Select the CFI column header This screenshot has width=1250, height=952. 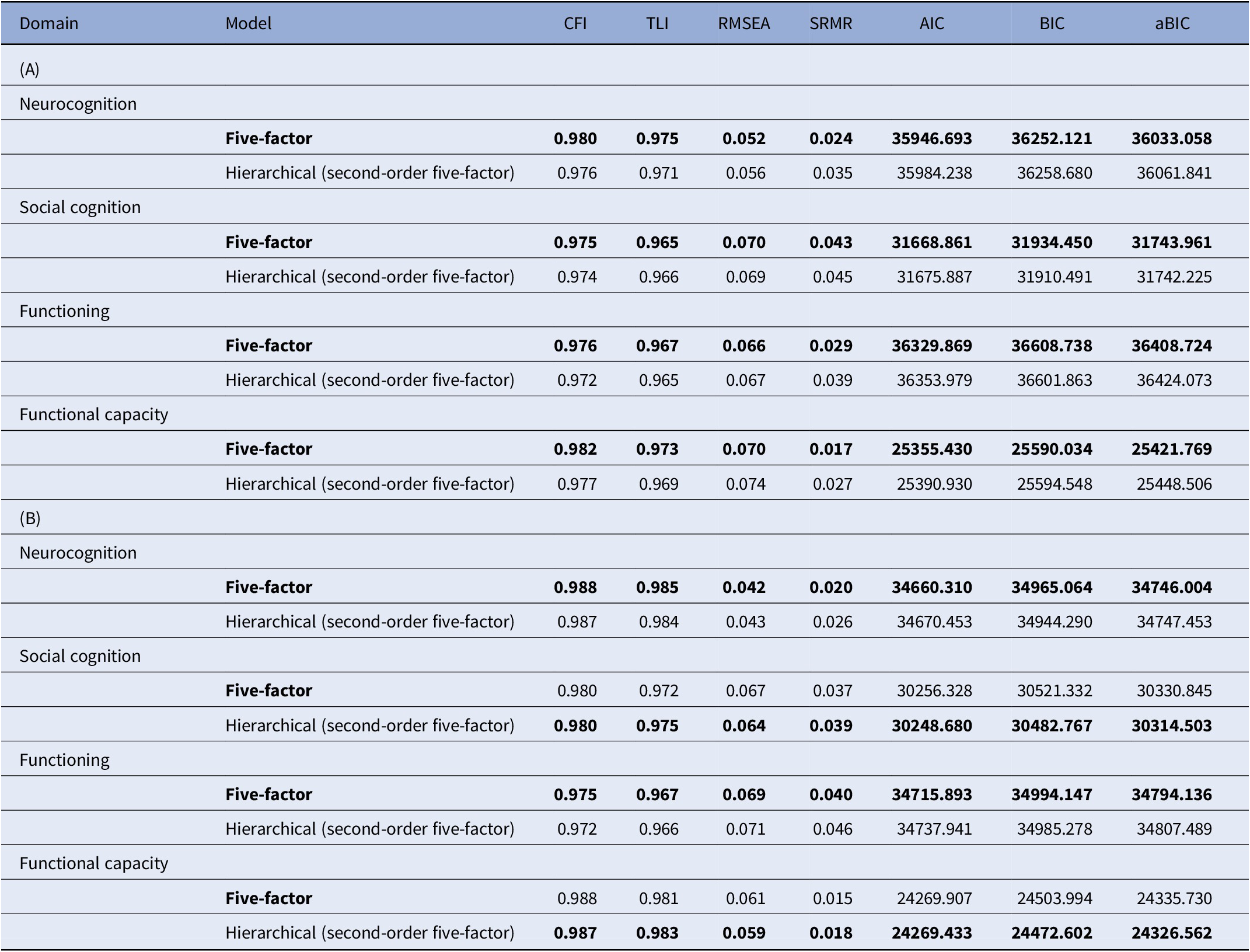click(575, 23)
